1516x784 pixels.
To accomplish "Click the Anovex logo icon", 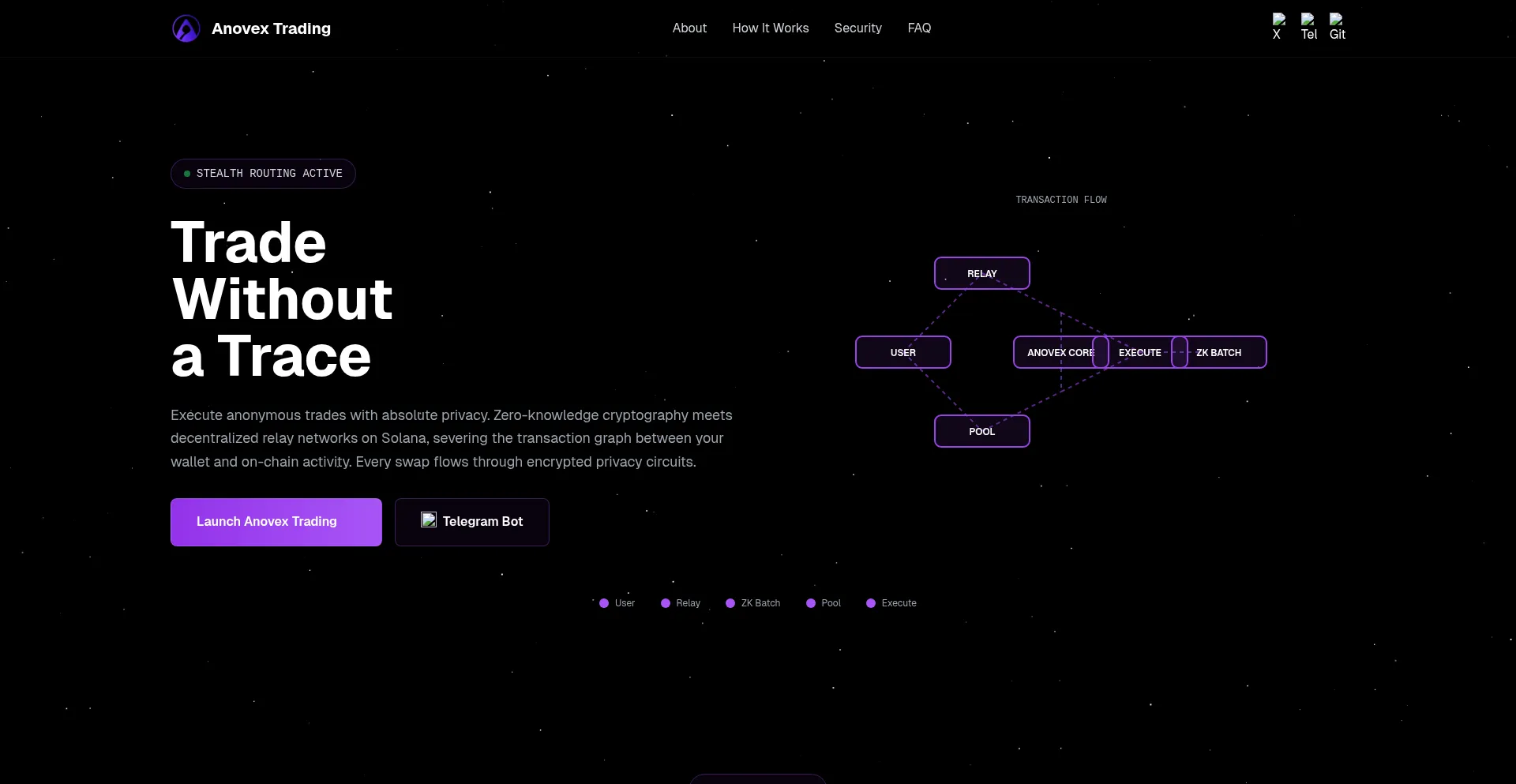I will 186,28.
